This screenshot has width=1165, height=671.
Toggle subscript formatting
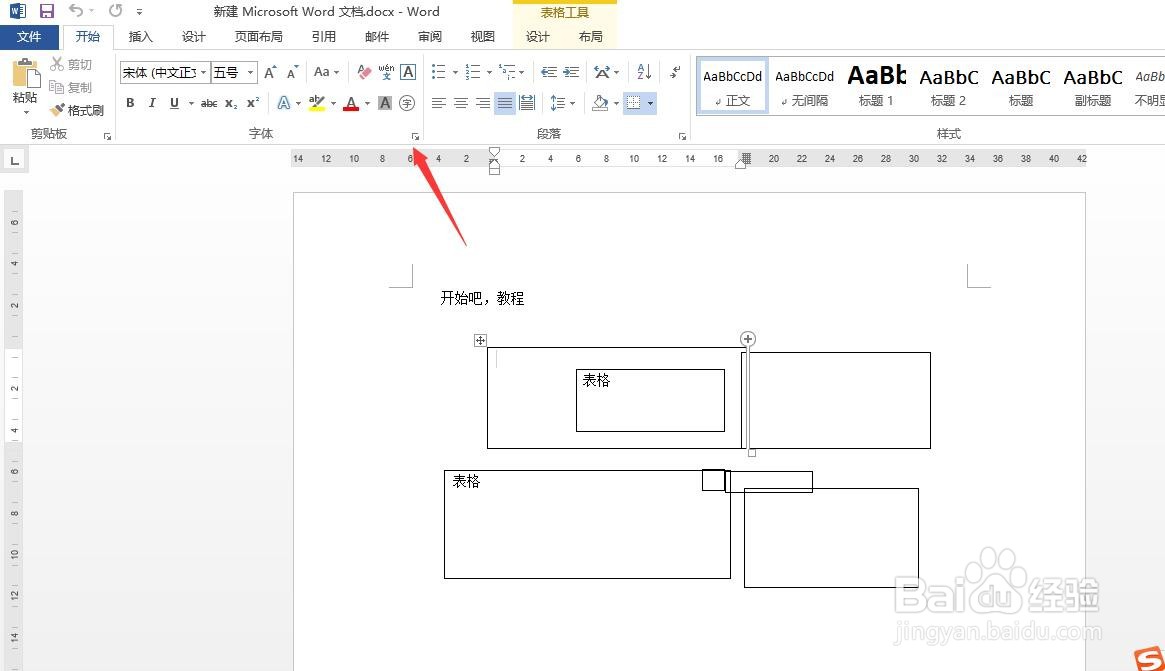(231, 103)
